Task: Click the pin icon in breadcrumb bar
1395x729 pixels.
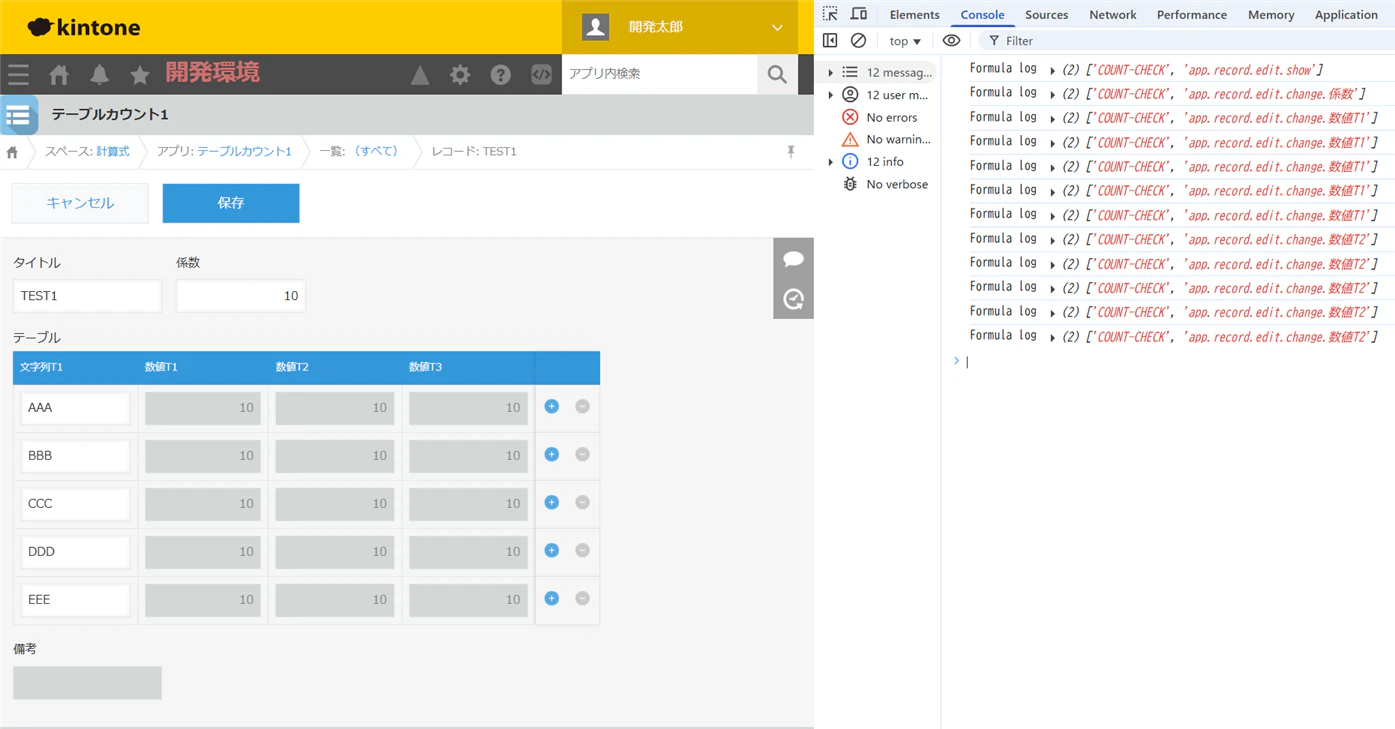Action: (790, 152)
